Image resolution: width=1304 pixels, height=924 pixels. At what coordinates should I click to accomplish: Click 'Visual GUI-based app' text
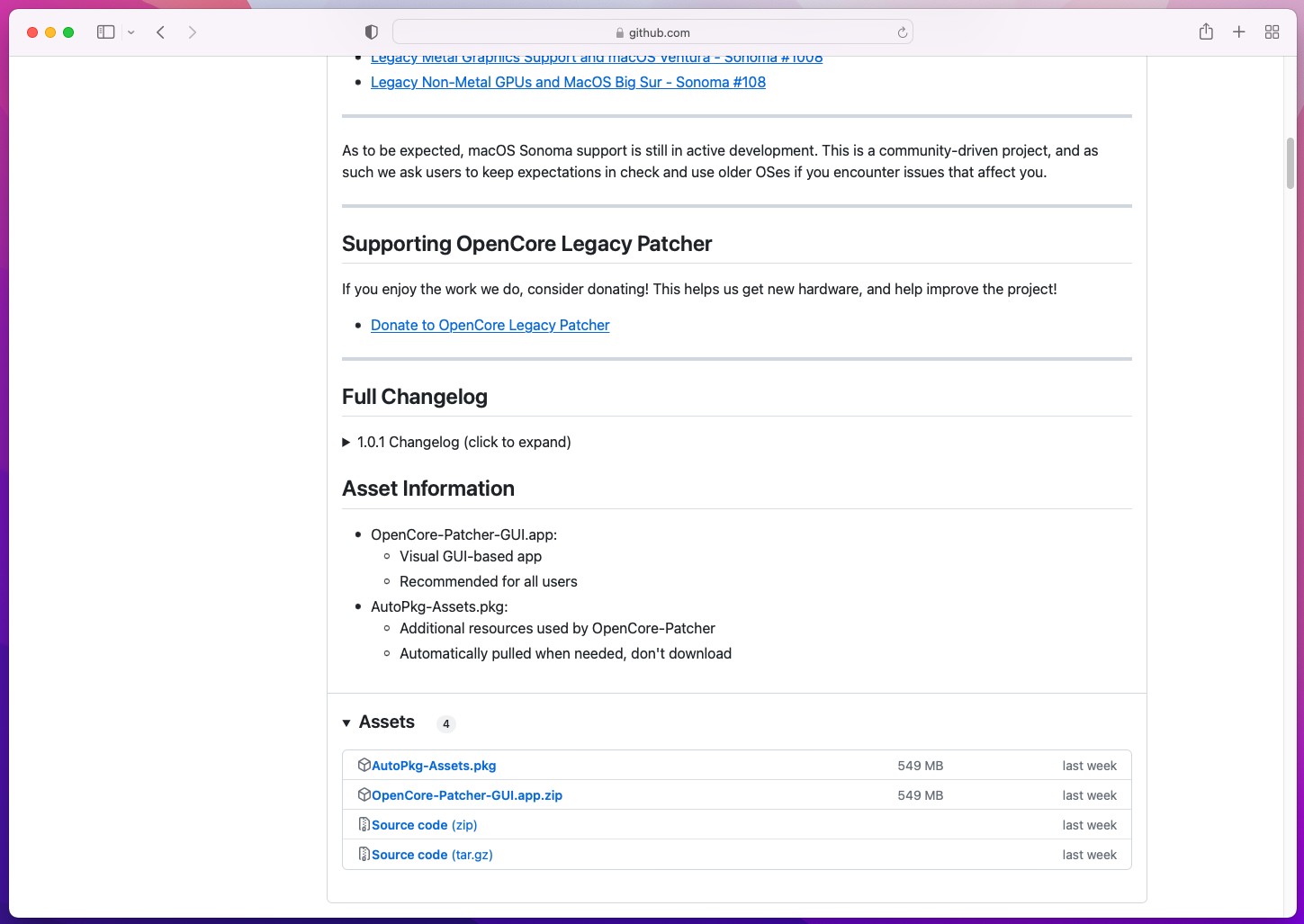click(471, 556)
